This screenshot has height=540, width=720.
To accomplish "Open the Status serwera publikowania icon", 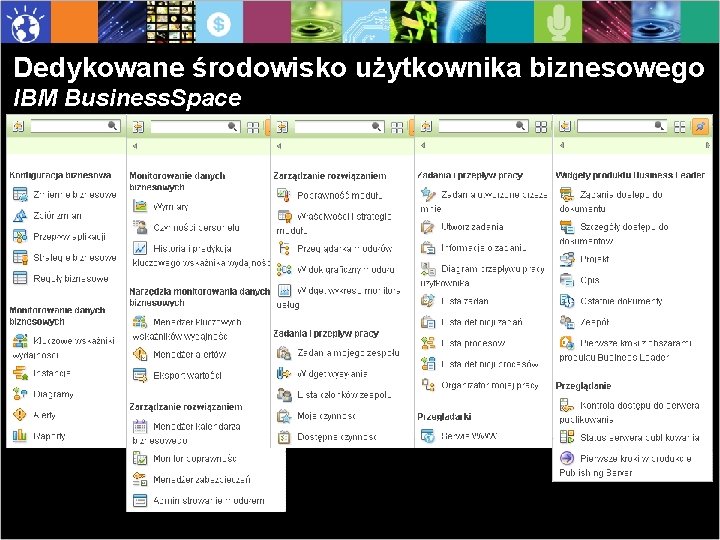I will coord(567,437).
